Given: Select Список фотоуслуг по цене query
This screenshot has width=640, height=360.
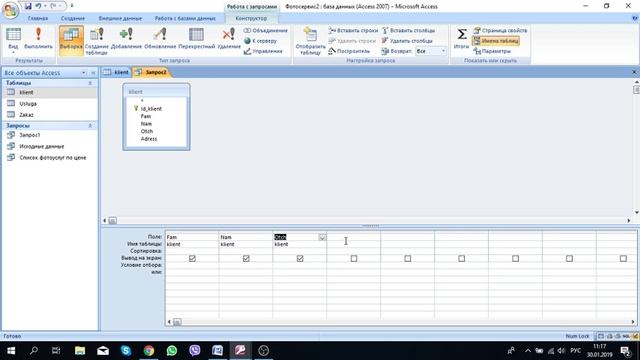Looking at the screenshot, I should (x=50, y=158).
